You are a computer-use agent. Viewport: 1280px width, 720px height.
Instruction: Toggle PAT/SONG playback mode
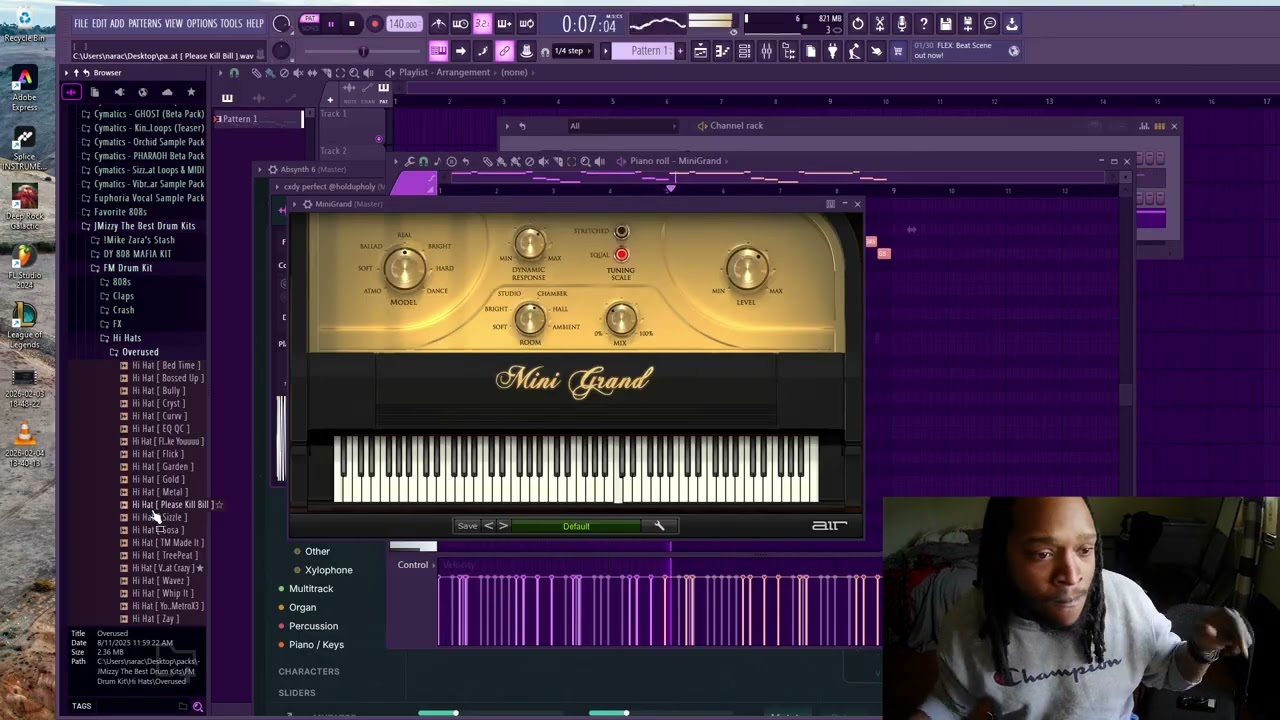point(310,22)
